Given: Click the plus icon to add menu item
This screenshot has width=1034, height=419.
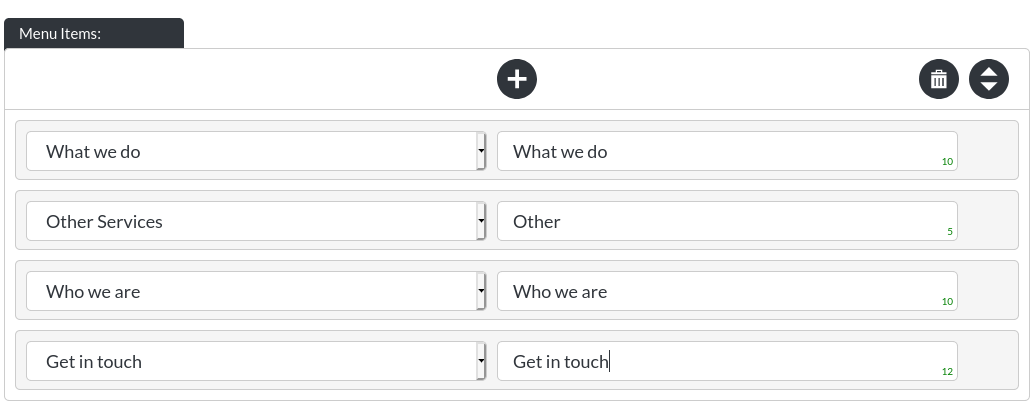Looking at the screenshot, I should click(517, 79).
